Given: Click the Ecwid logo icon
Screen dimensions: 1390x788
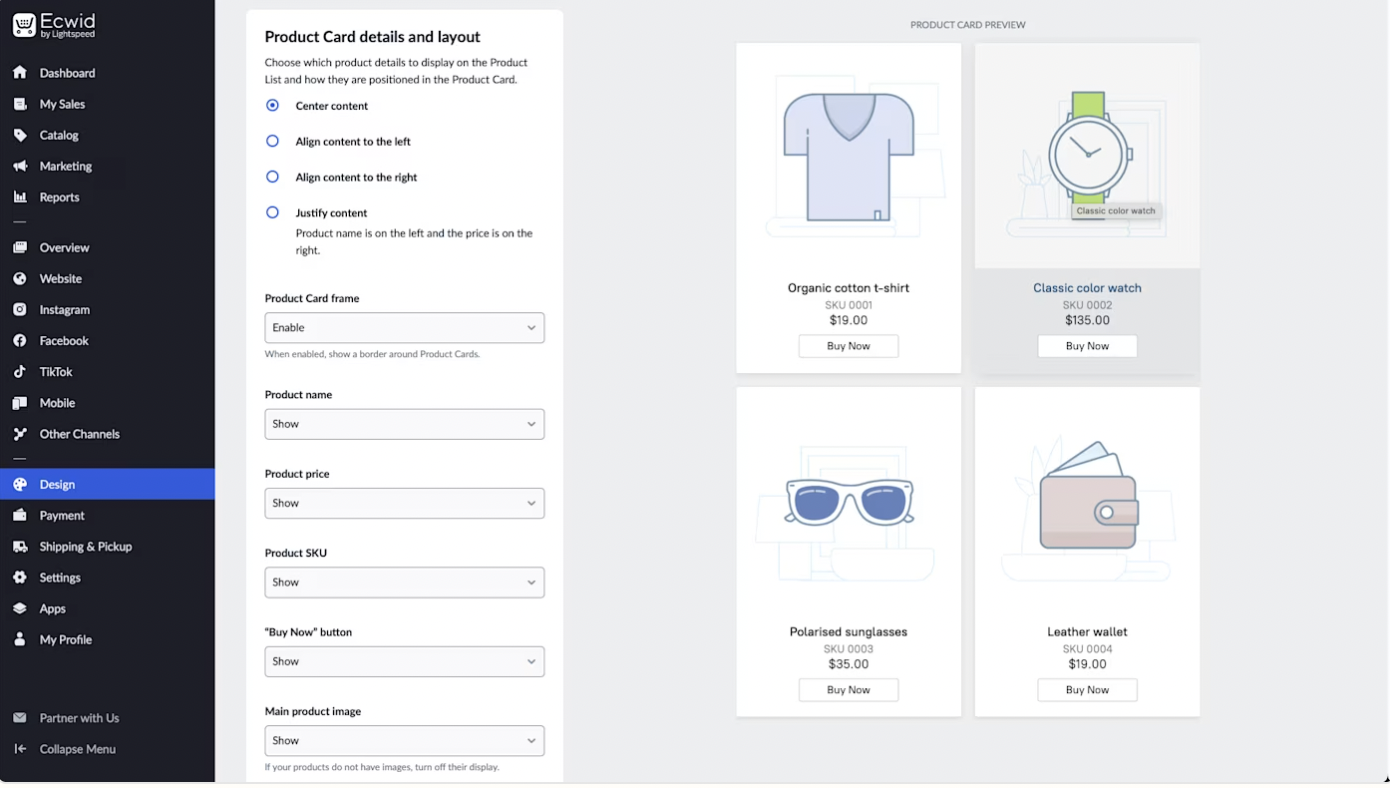Looking at the screenshot, I should coord(24,25).
